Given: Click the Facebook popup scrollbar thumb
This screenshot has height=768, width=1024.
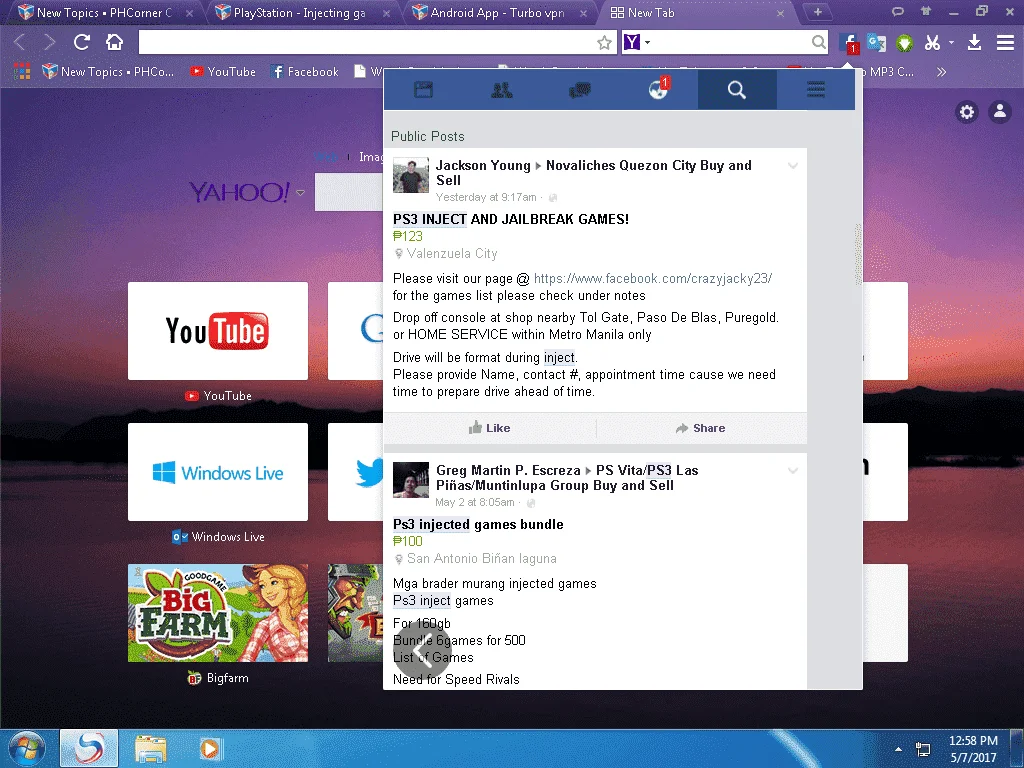Looking at the screenshot, I should [x=858, y=255].
